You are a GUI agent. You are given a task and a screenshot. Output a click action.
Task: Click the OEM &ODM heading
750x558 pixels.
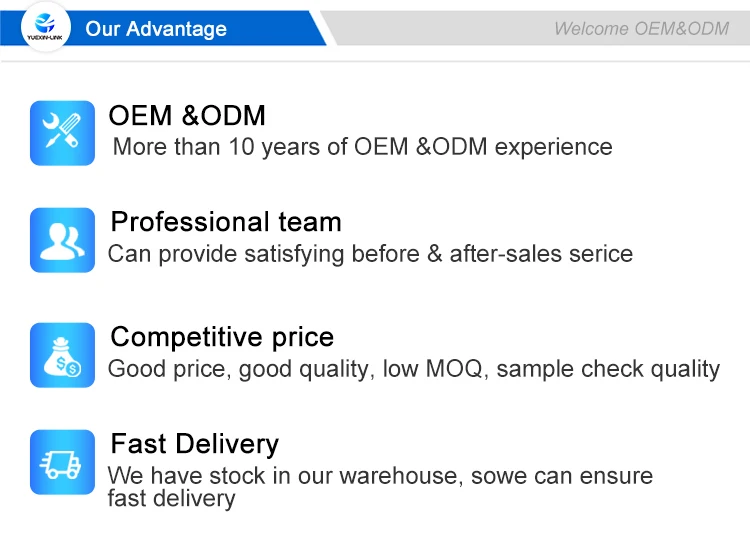(x=187, y=115)
